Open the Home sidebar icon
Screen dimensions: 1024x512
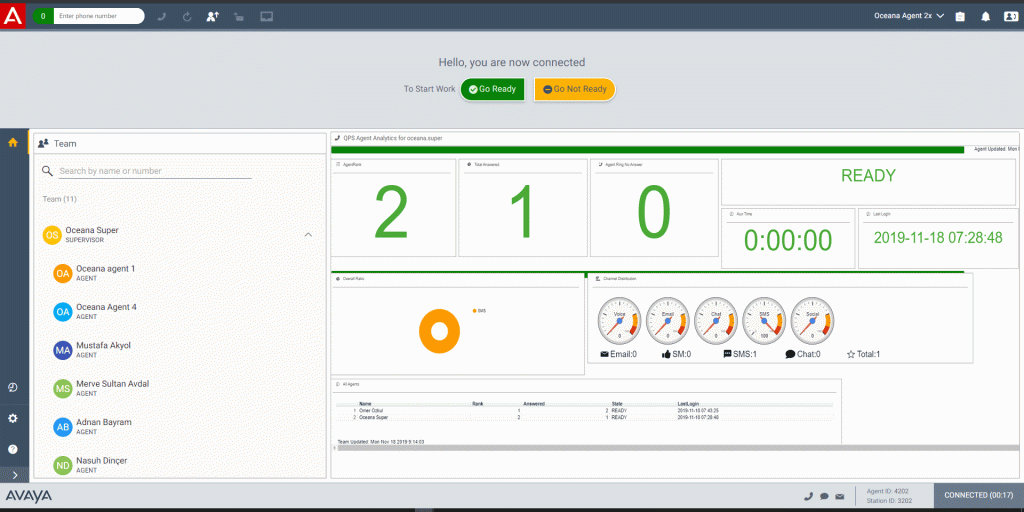pyautogui.click(x=12, y=142)
